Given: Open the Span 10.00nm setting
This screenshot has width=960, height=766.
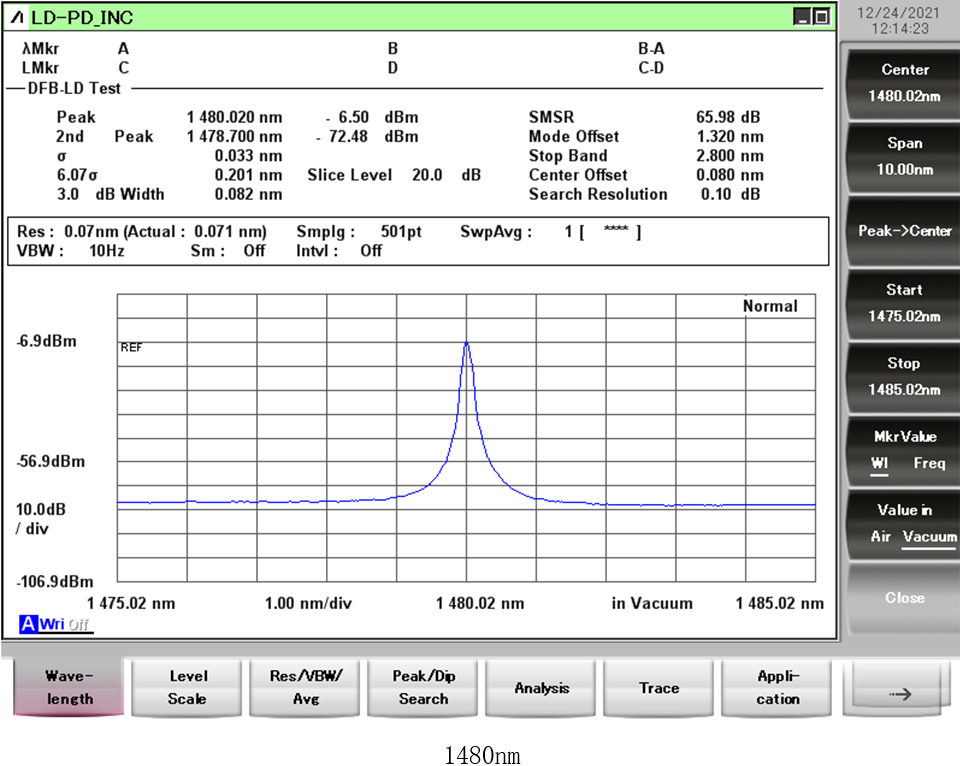Looking at the screenshot, I should pyautogui.click(x=904, y=156).
